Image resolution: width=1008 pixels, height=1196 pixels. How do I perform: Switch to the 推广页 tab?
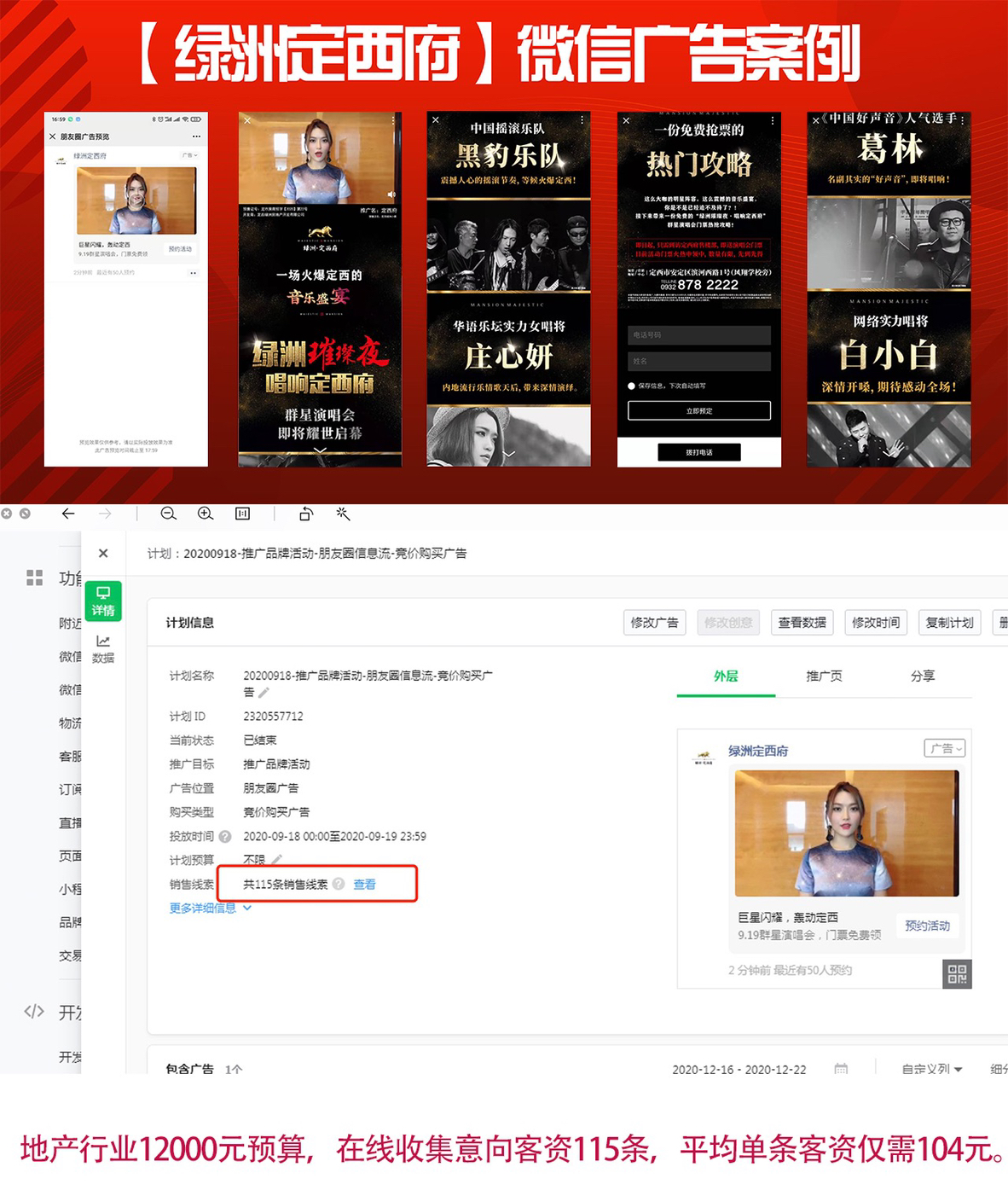point(824,676)
